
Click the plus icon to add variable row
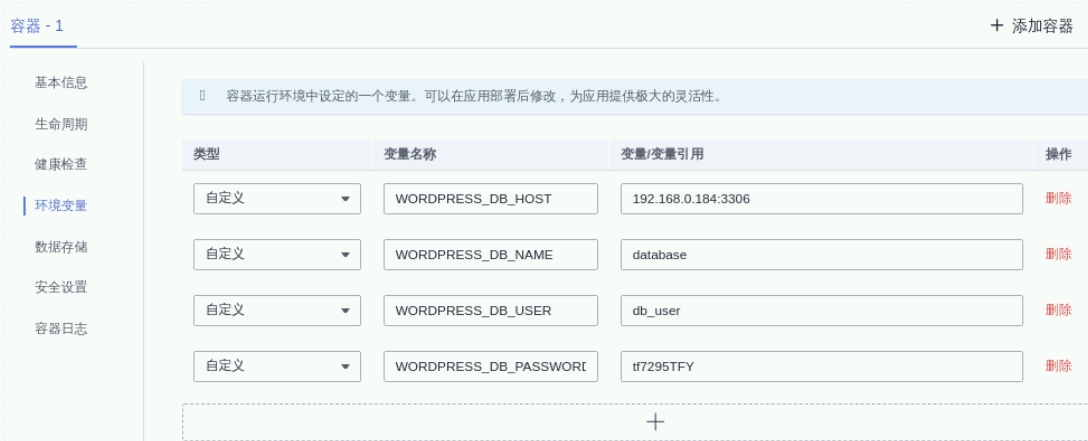click(x=655, y=421)
